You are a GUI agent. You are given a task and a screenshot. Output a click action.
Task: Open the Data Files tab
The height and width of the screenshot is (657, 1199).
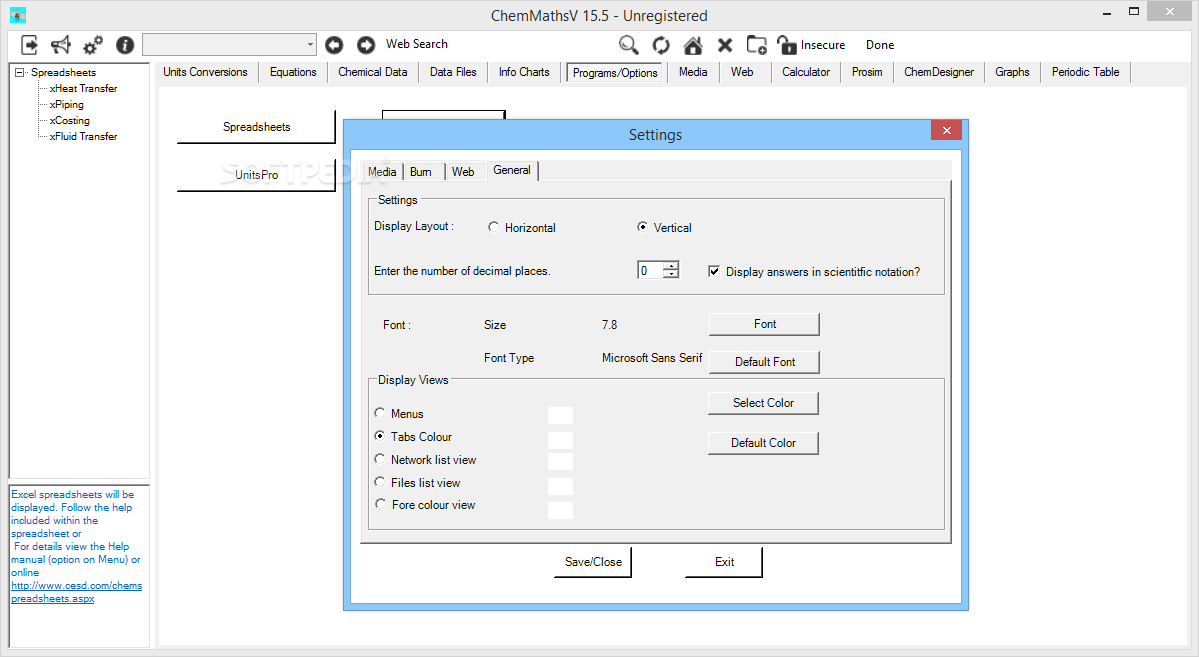[x=453, y=72]
